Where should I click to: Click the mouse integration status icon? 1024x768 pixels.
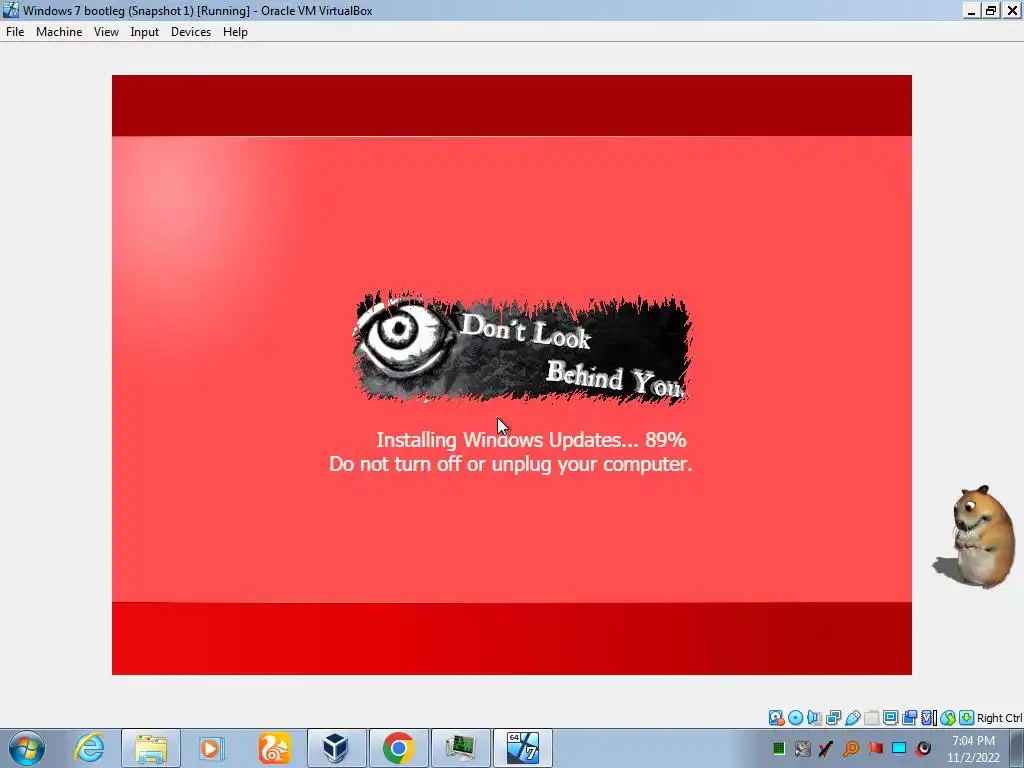[x=948, y=718]
